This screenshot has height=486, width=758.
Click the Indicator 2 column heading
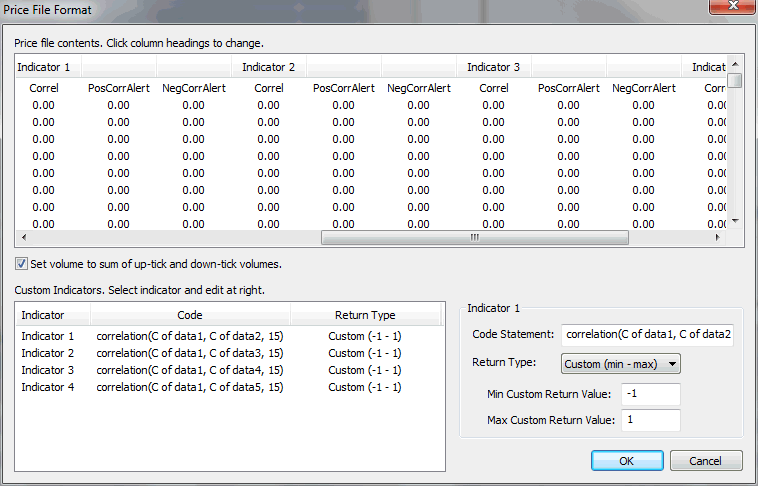[269, 67]
